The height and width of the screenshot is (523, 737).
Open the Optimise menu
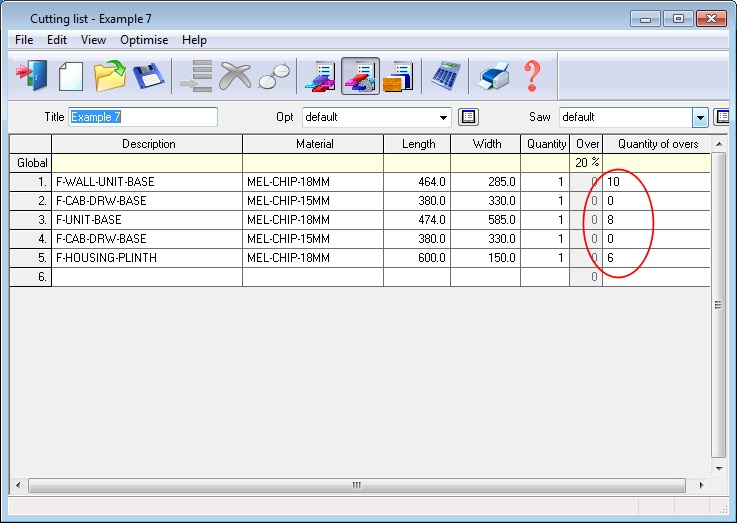pyautogui.click(x=144, y=40)
